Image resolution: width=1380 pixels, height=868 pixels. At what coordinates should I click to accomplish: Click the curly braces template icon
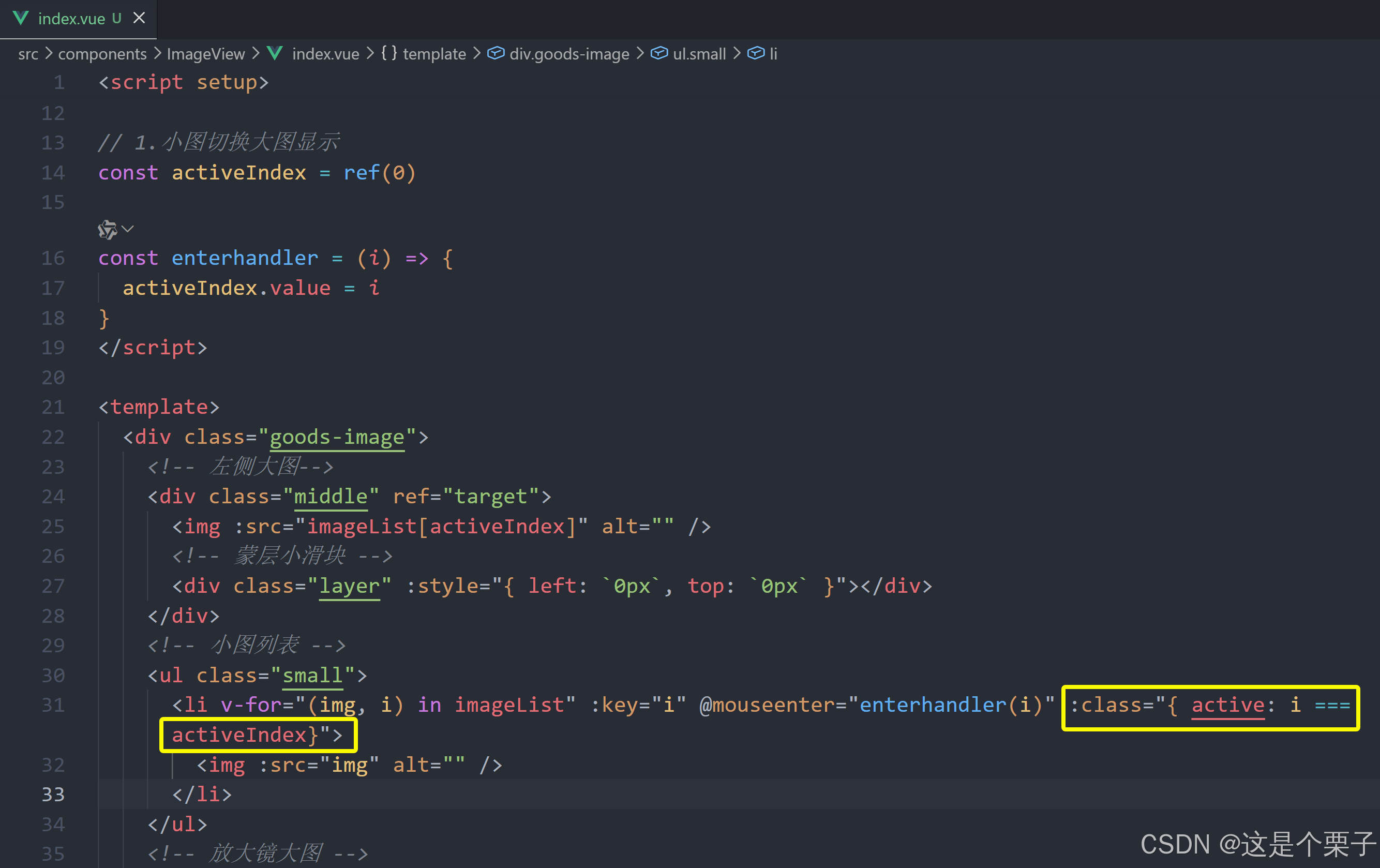tap(389, 53)
